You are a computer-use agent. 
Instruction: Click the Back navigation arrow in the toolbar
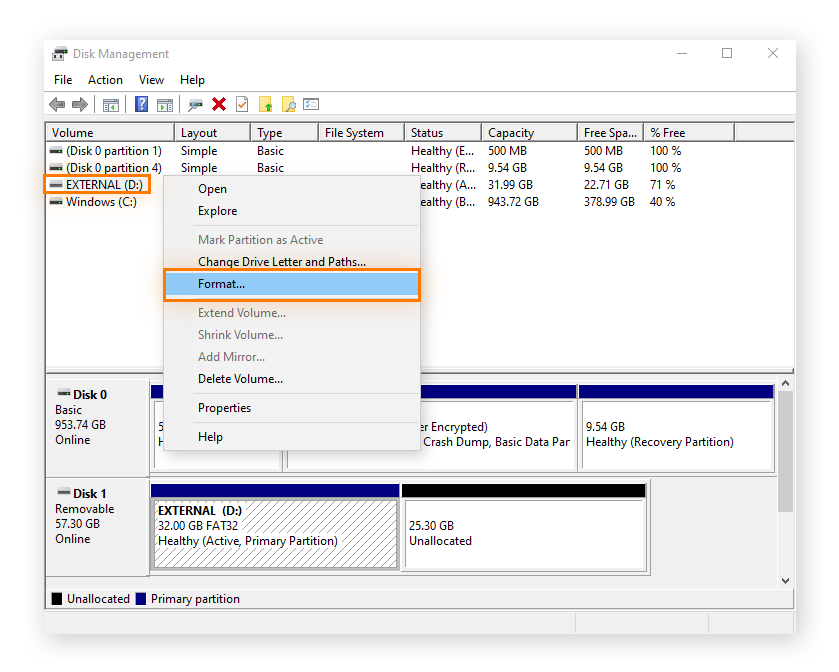[x=56, y=104]
